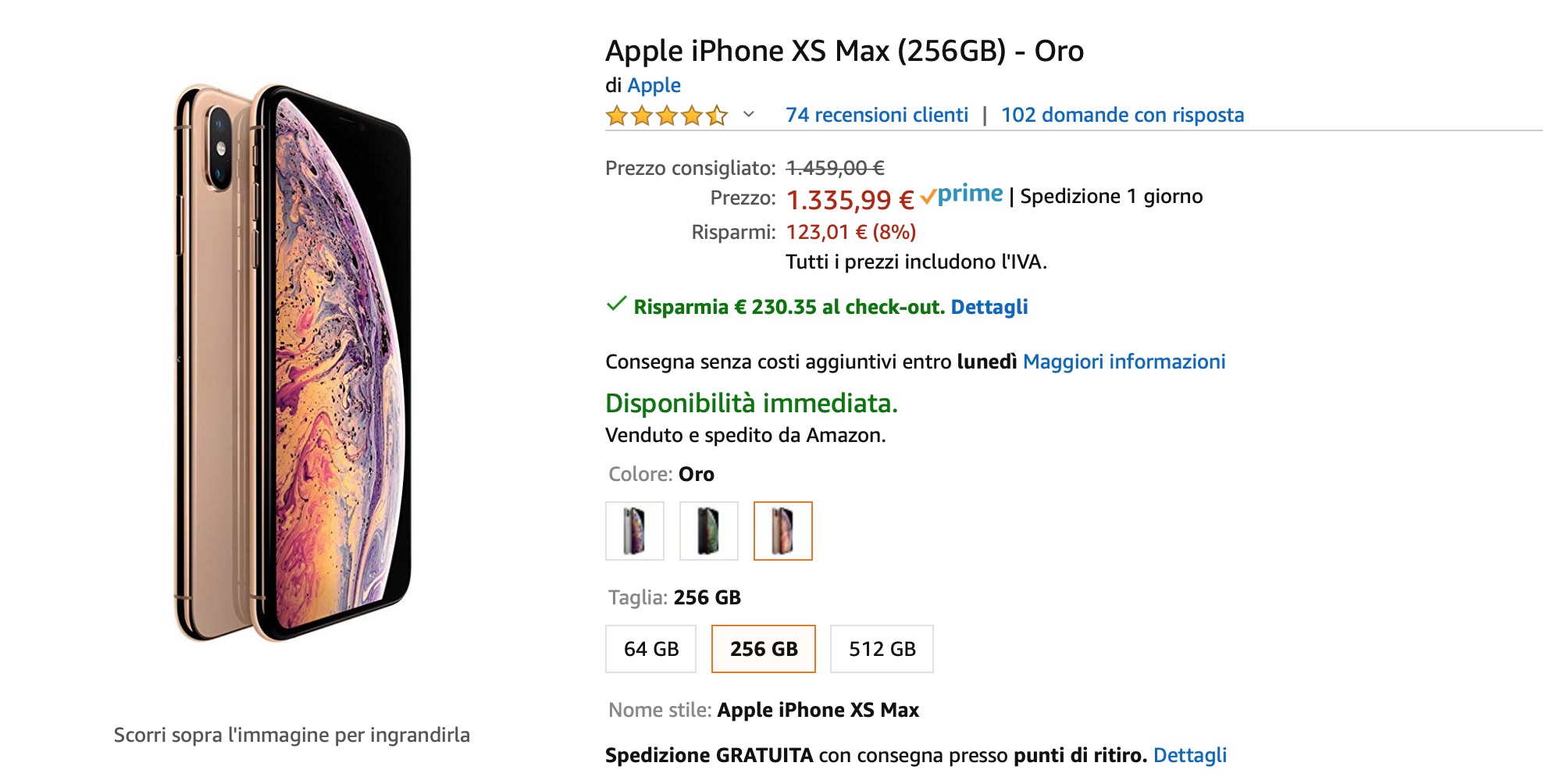Click the product title heading
The height and width of the screenshot is (784, 1568).
pyautogui.click(x=844, y=51)
